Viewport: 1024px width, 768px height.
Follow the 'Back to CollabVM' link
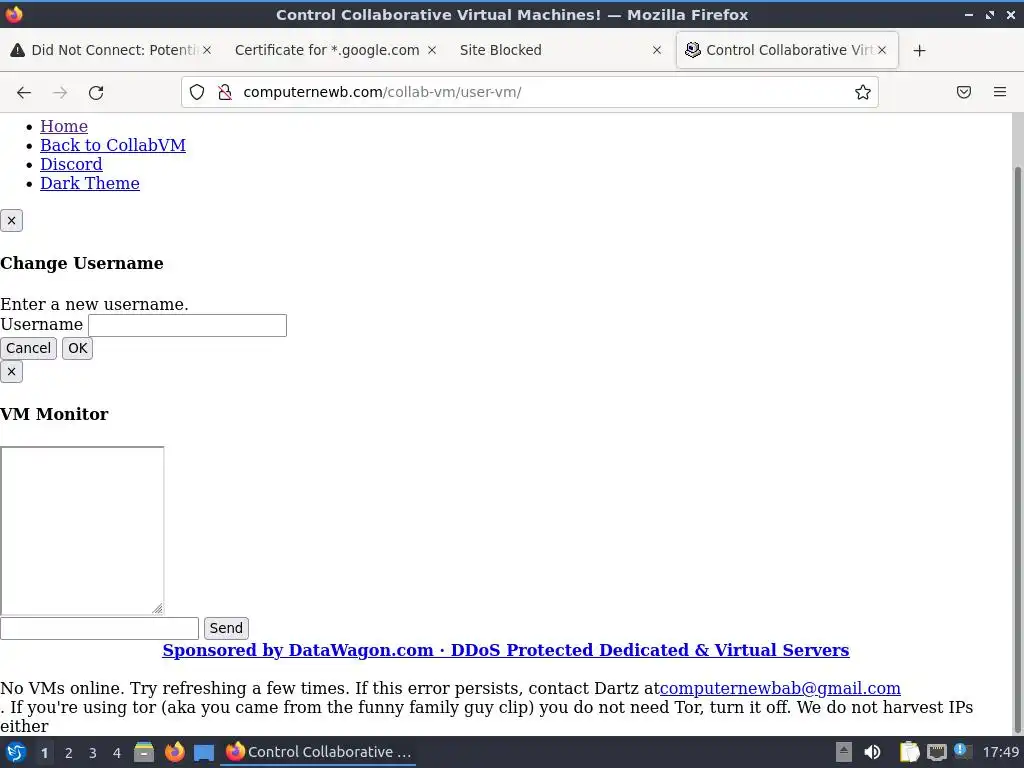113,145
